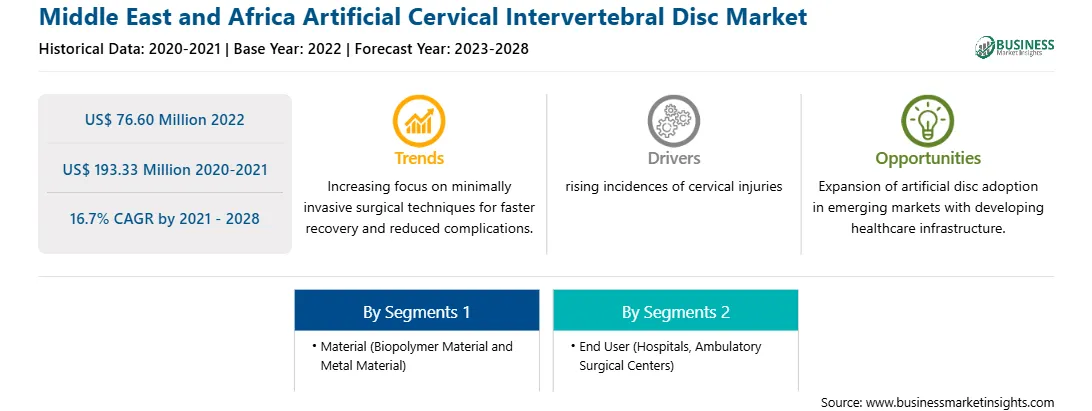The image size is (1092, 411).
Task: Click the US$ 76.60 Million 2022 value
Action: click(x=164, y=119)
